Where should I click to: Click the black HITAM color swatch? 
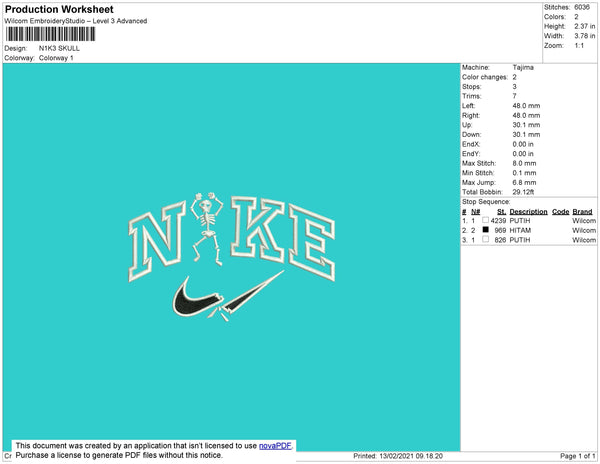pyautogui.click(x=486, y=230)
